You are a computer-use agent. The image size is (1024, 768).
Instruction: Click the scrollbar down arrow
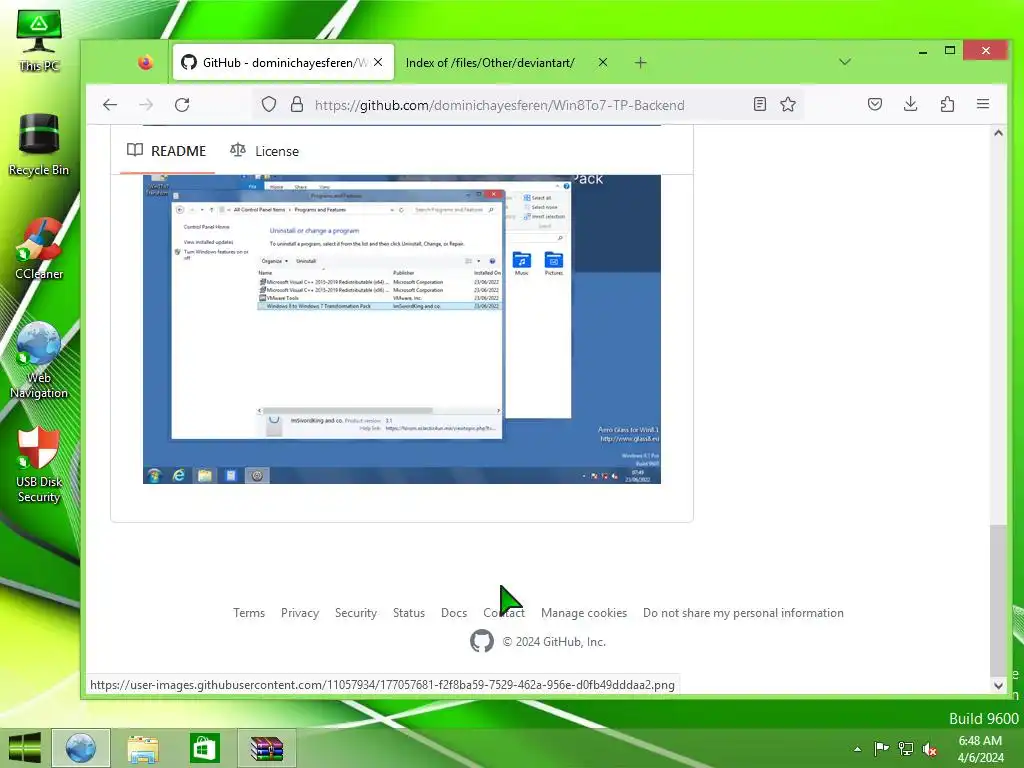[x=998, y=685]
